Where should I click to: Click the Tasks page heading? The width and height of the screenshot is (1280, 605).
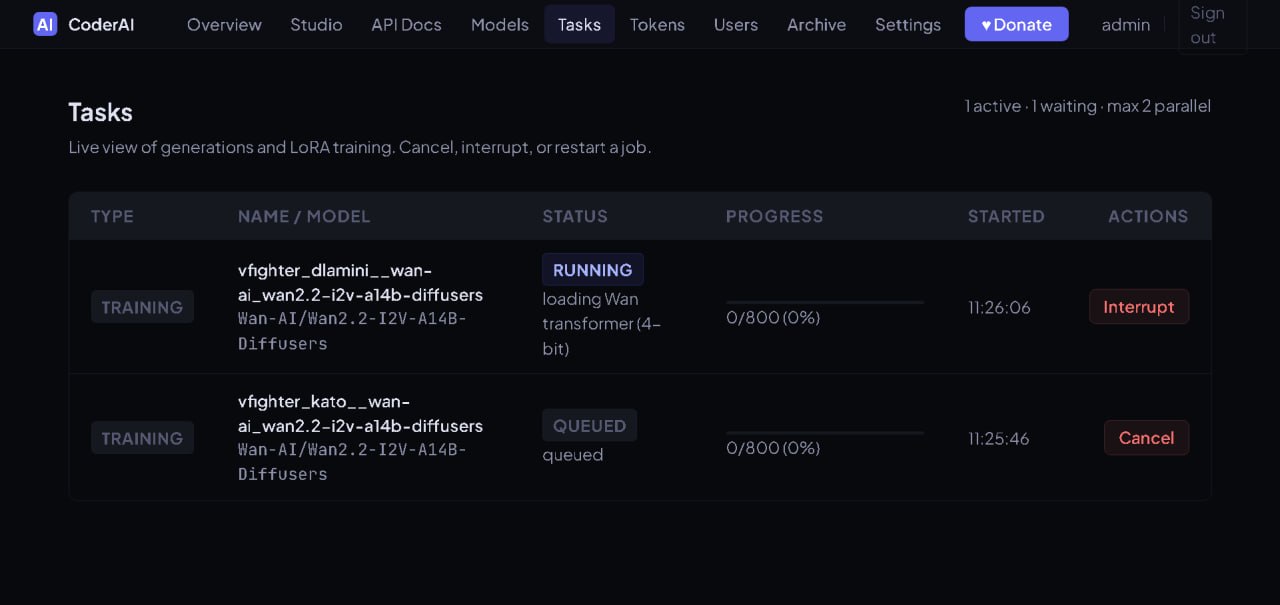[100, 112]
